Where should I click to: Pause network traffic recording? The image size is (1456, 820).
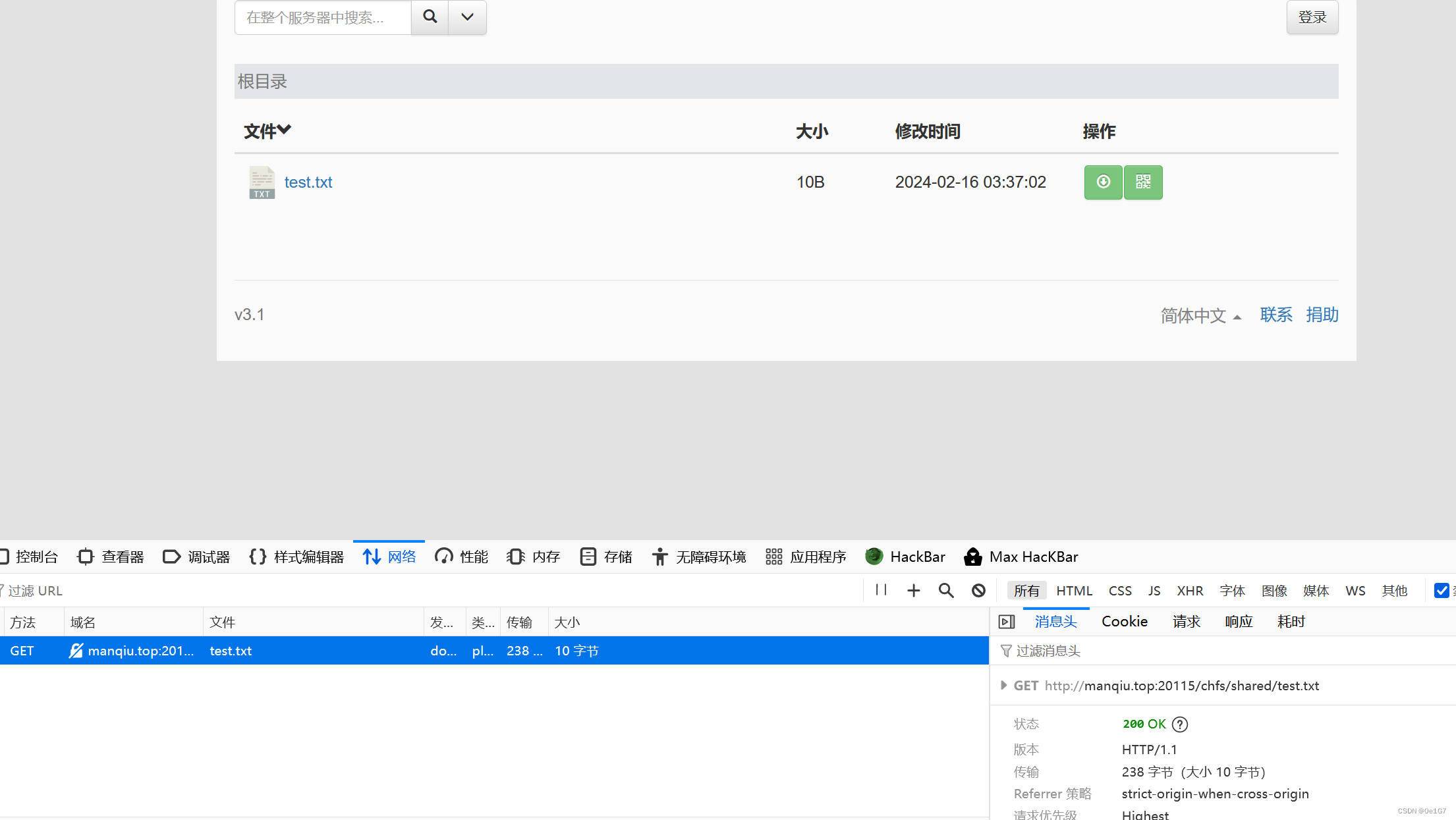click(x=880, y=590)
